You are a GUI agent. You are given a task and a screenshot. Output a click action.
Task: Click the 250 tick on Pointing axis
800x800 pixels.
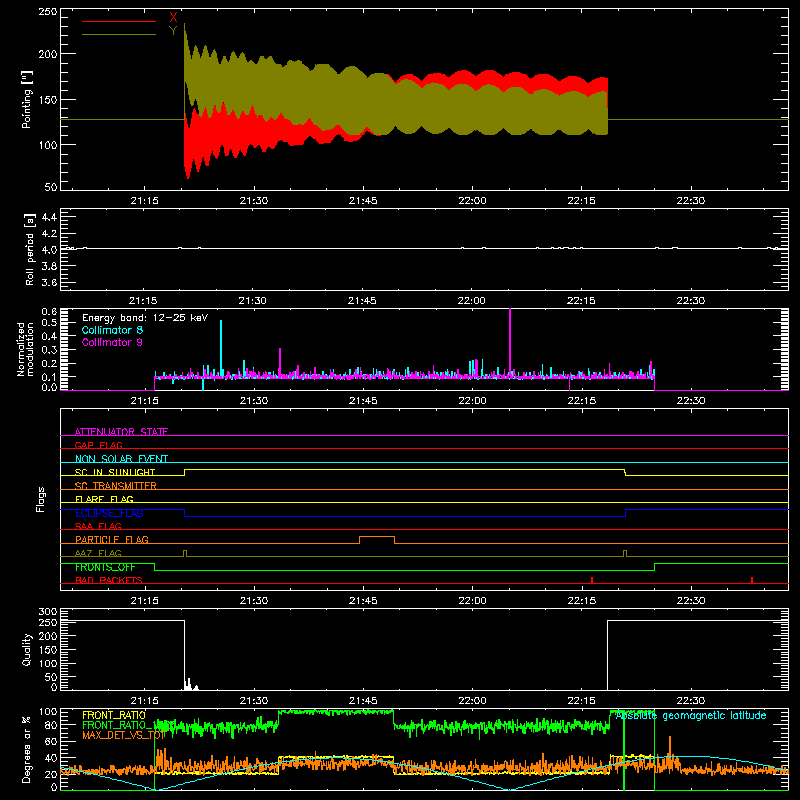click(x=47, y=12)
